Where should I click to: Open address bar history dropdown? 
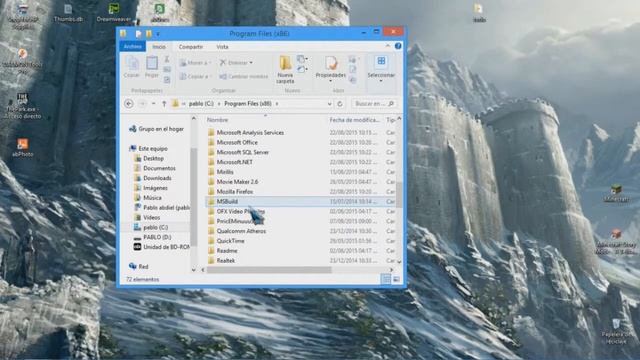click(329, 104)
